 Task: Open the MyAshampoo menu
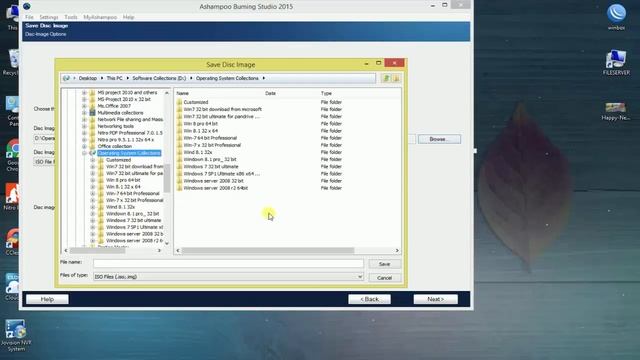pyautogui.click(x=100, y=17)
